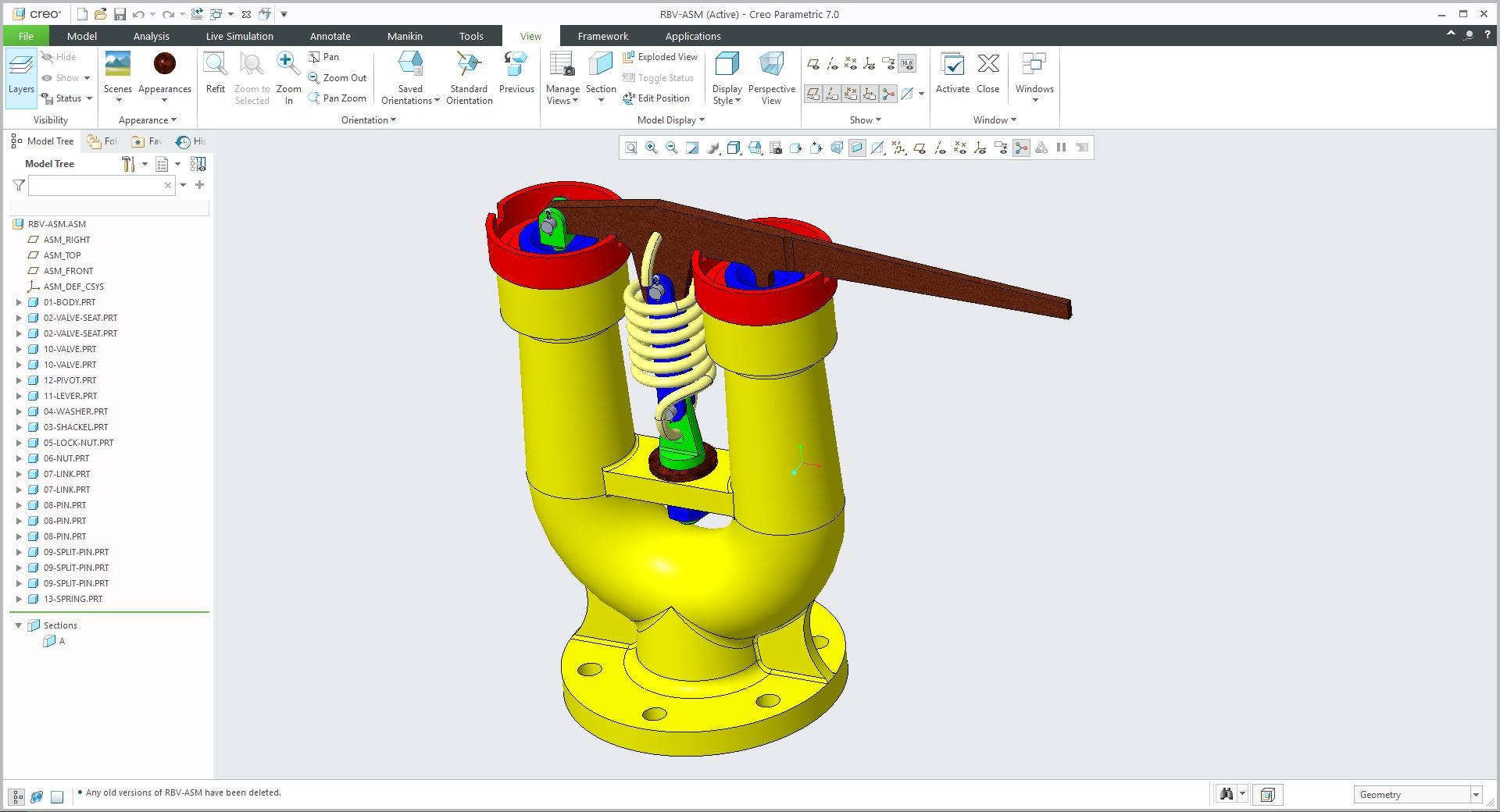Undo the last action
The height and width of the screenshot is (812, 1500).
[138, 14]
